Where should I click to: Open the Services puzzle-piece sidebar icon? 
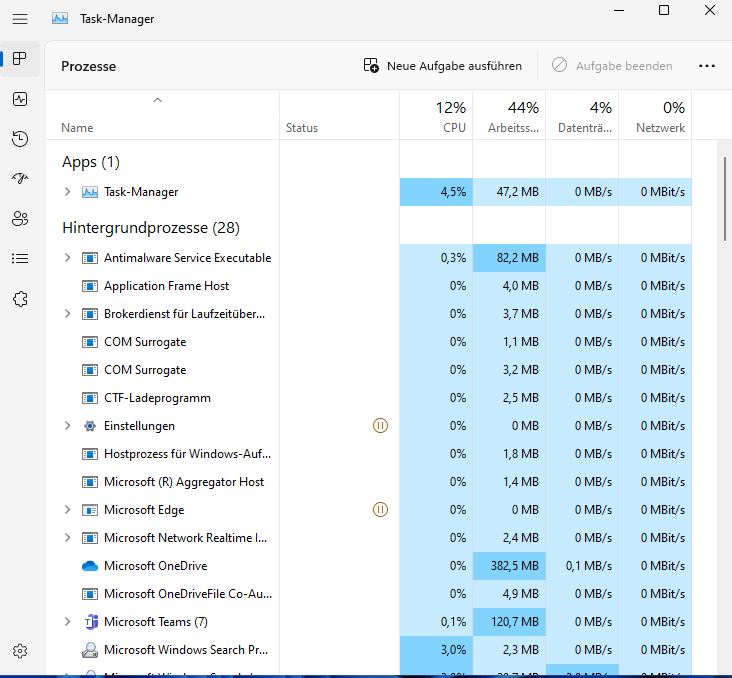coord(20,299)
